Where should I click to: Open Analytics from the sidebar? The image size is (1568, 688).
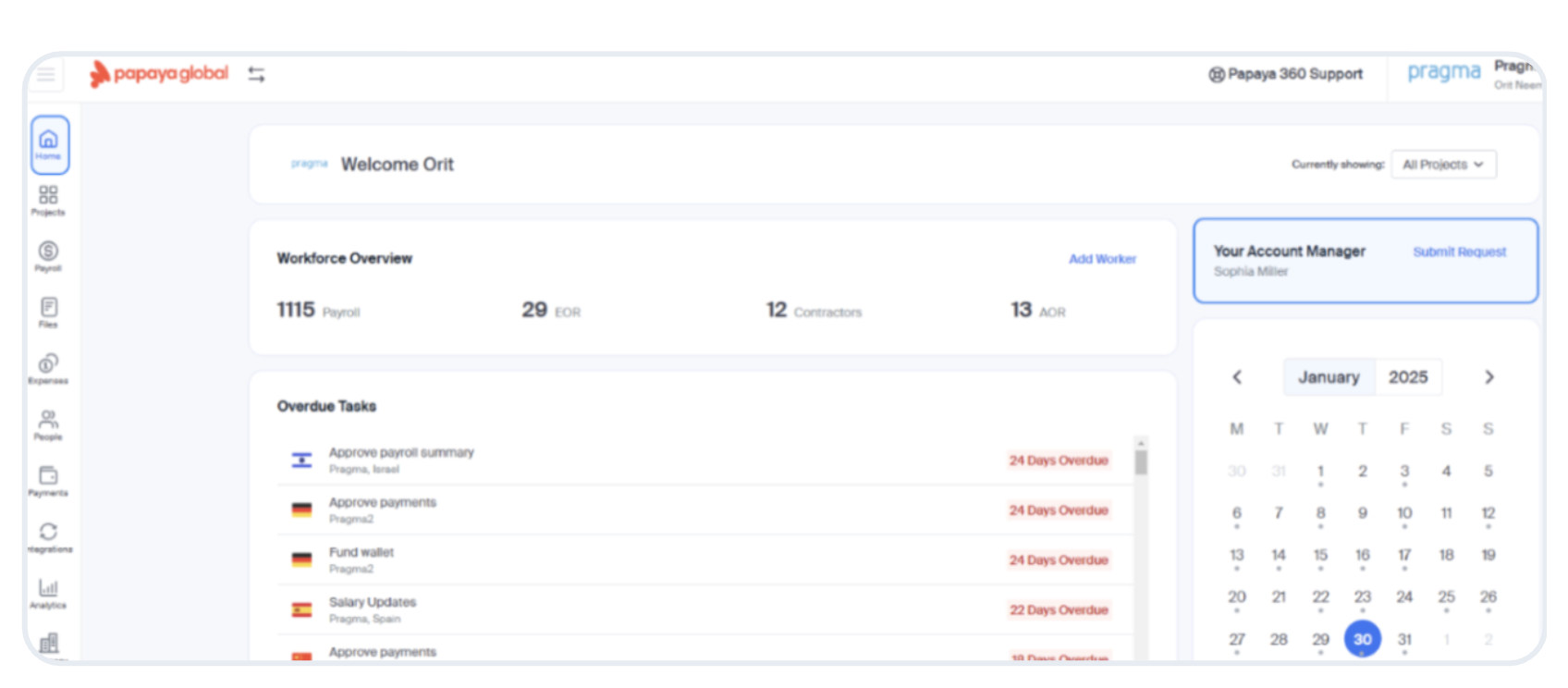point(48,593)
